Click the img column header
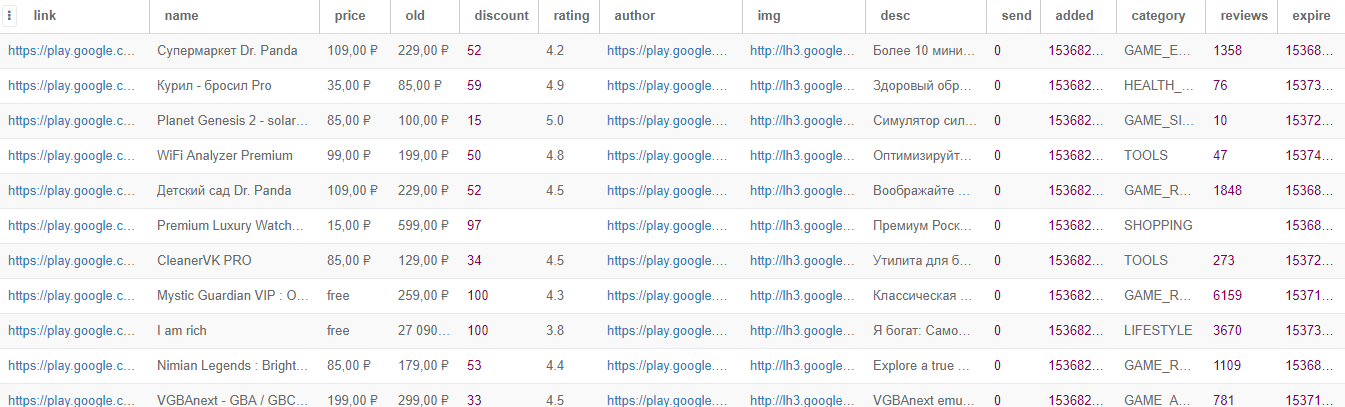Viewport: 1345px width, 407px height. pyautogui.click(x=769, y=16)
